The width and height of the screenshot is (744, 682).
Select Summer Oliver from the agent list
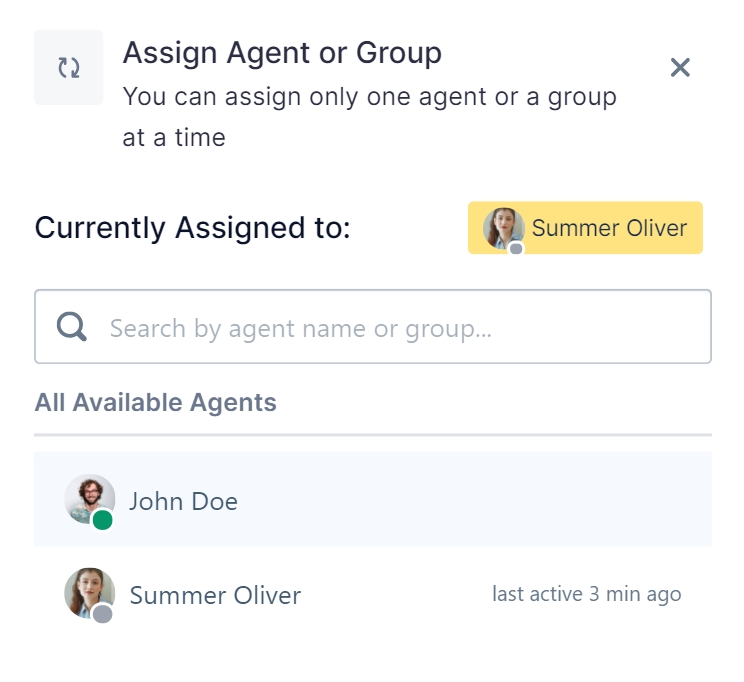pos(372,594)
